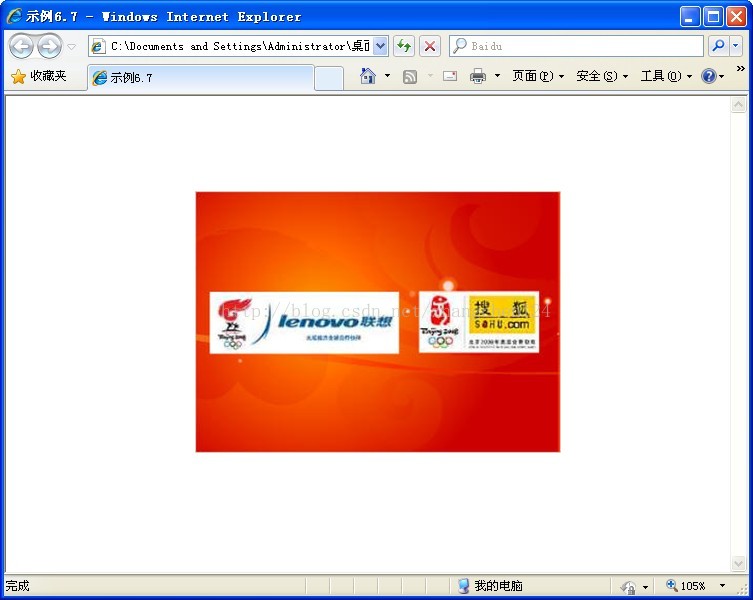Show more toolbar items chevron
This screenshot has width=753, height=600.
[x=741, y=69]
